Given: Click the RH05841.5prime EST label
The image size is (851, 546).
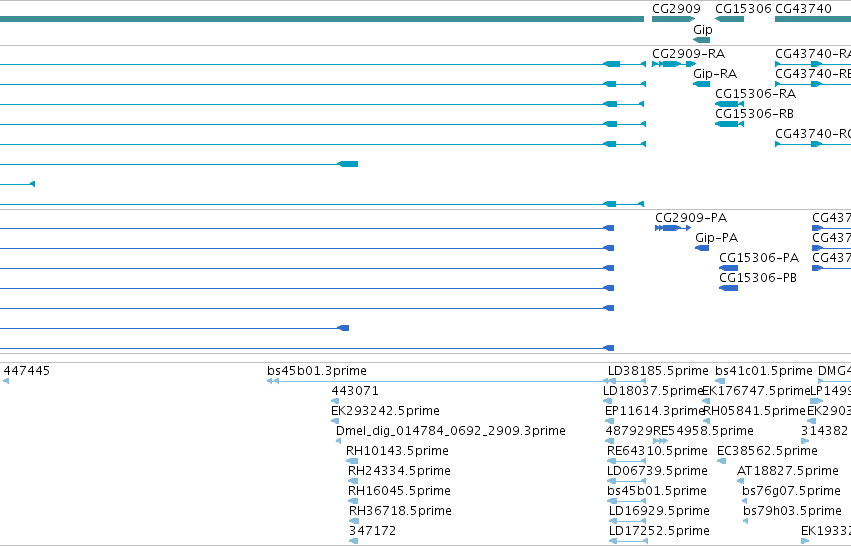Looking at the screenshot, I should pyautogui.click(x=754, y=411).
